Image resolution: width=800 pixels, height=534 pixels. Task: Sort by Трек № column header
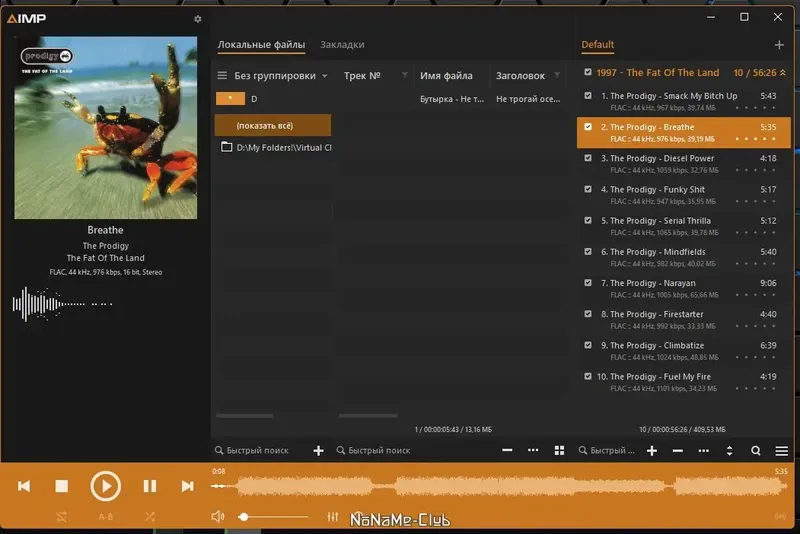click(362, 75)
